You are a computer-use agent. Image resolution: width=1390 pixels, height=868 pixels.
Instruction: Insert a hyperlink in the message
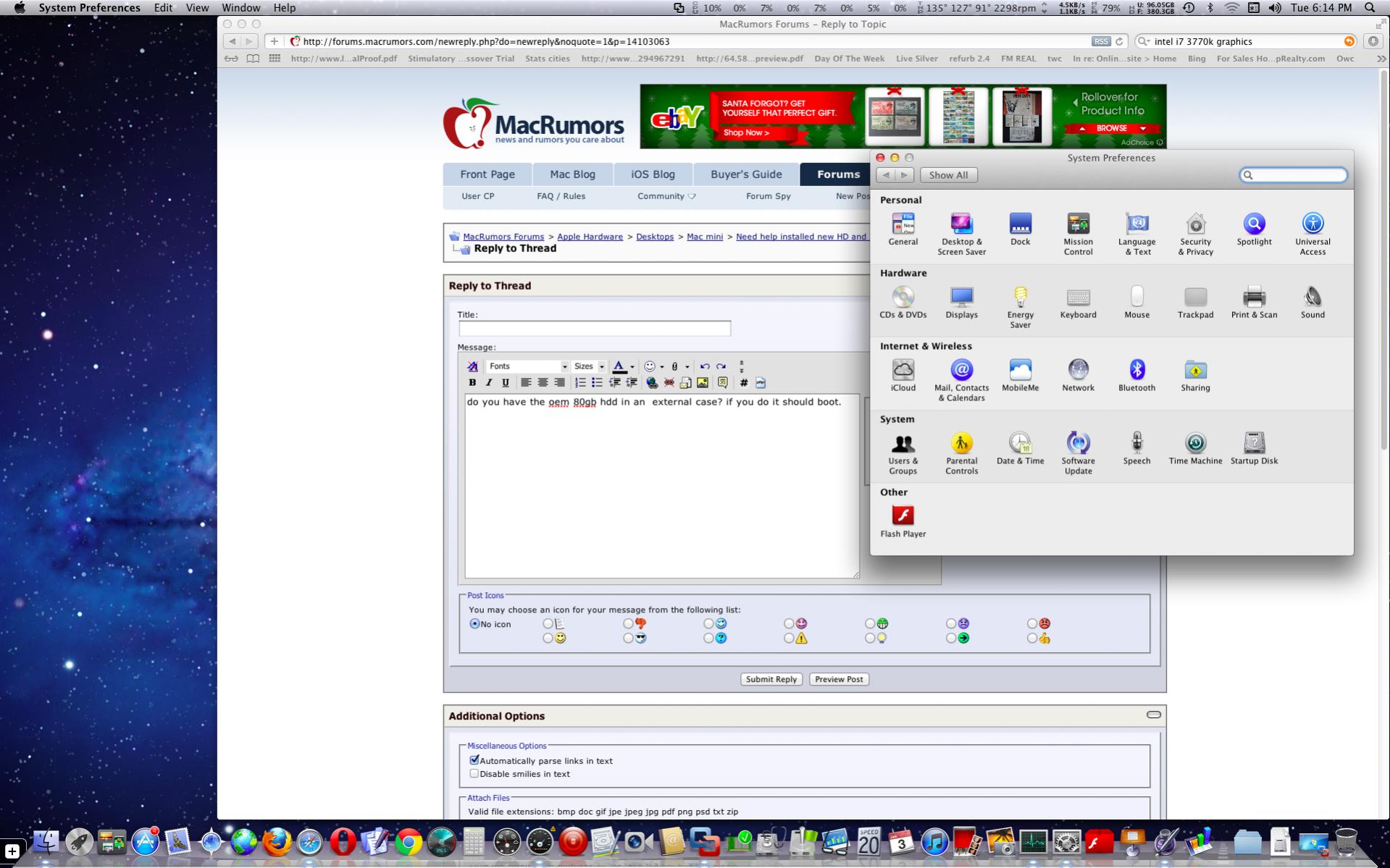(652, 382)
